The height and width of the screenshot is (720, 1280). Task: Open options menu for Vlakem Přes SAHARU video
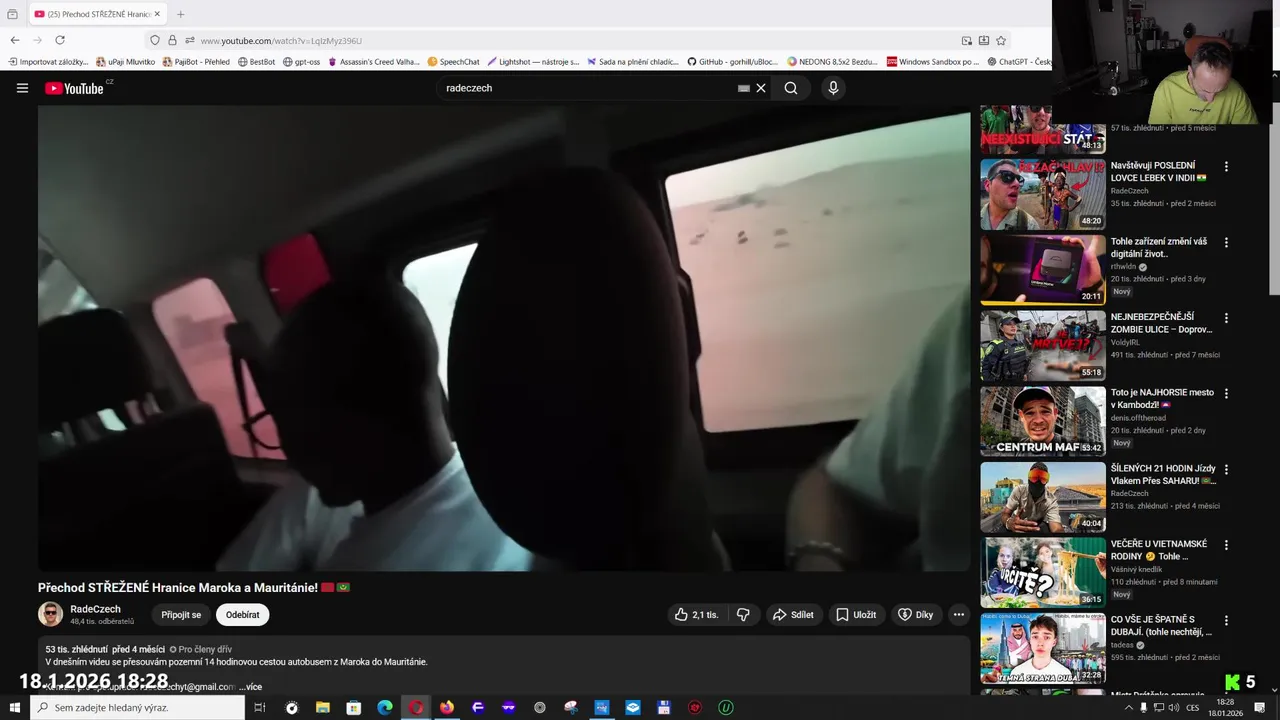coord(1226,469)
